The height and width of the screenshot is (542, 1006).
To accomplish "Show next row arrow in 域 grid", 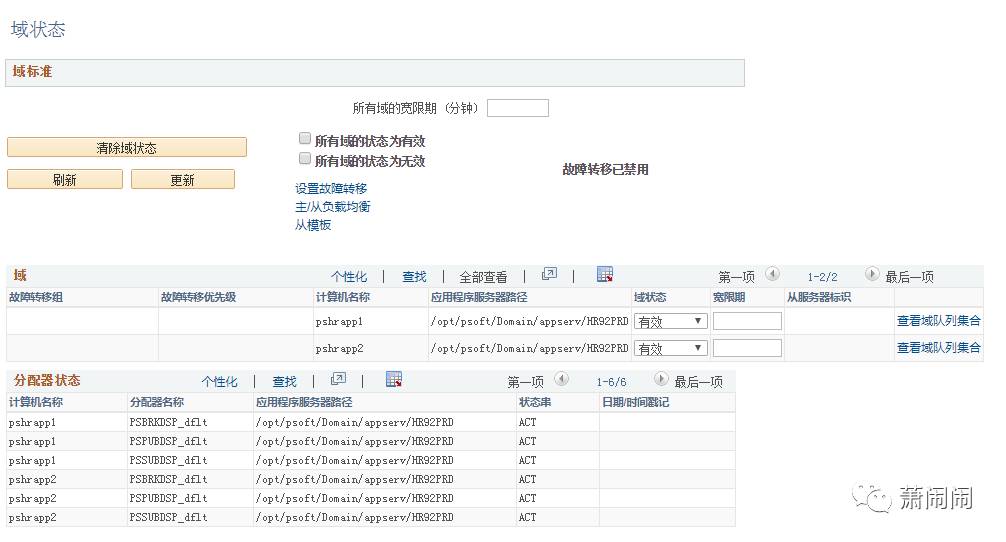I will (871, 274).
